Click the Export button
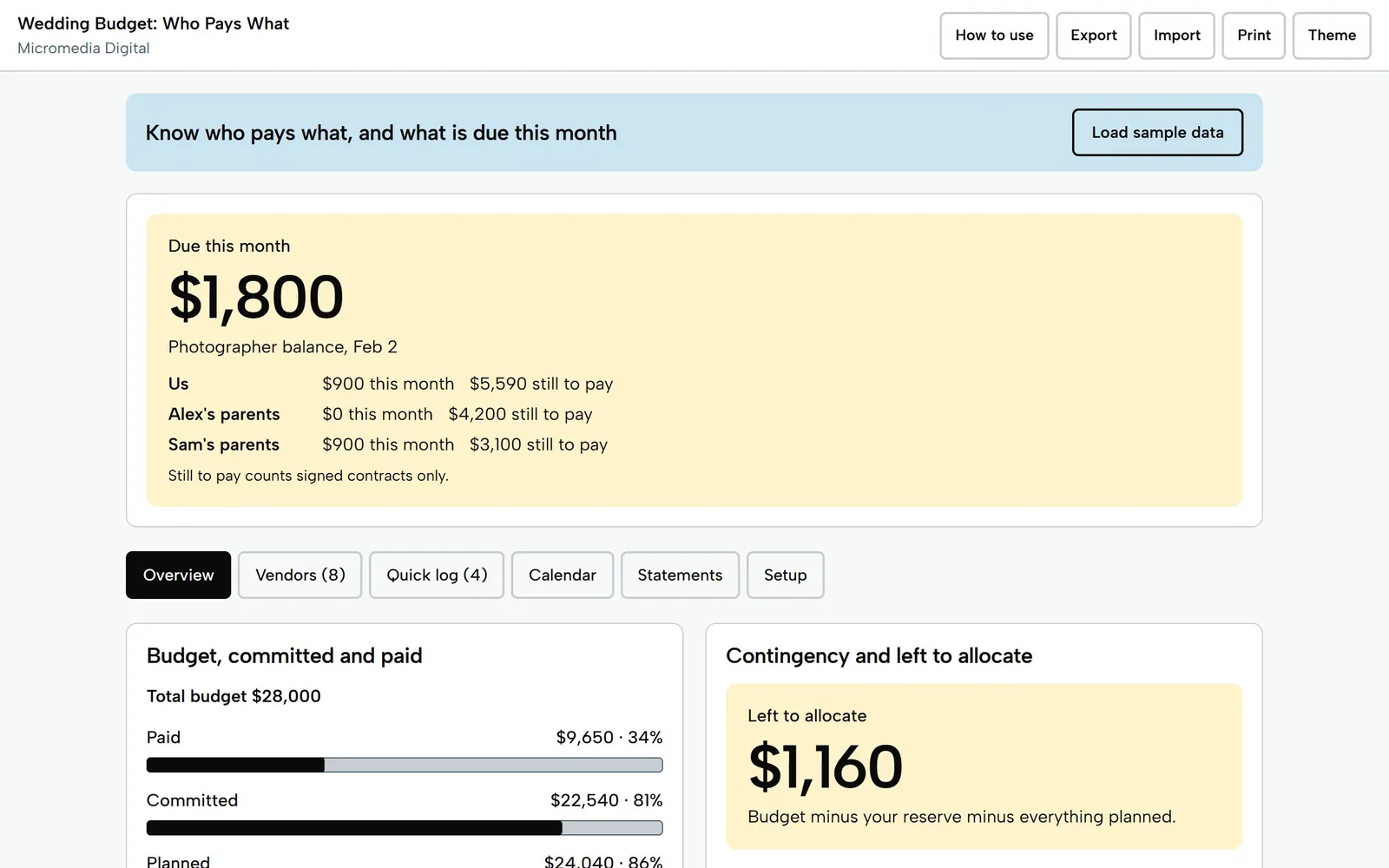1389x868 pixels. (1093, 36)
